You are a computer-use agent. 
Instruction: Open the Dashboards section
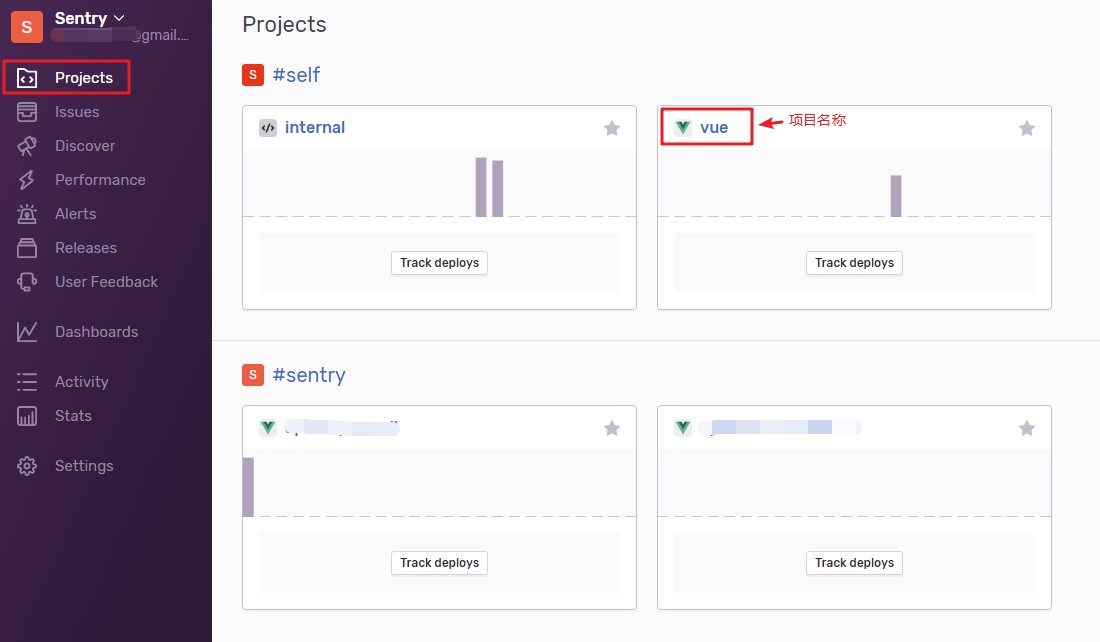click(x=97, y=331)
